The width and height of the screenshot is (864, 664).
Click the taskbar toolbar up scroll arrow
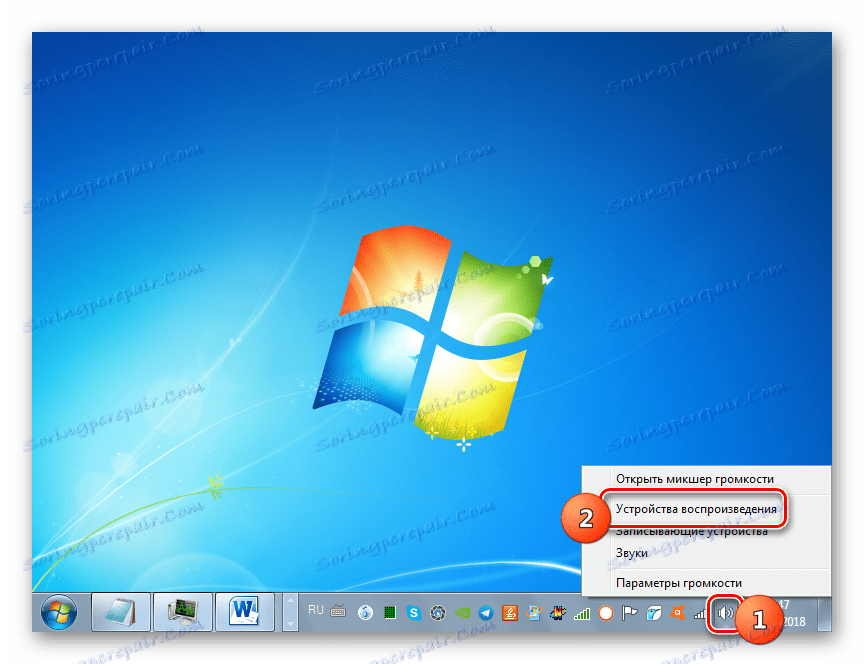coord(290,600)
